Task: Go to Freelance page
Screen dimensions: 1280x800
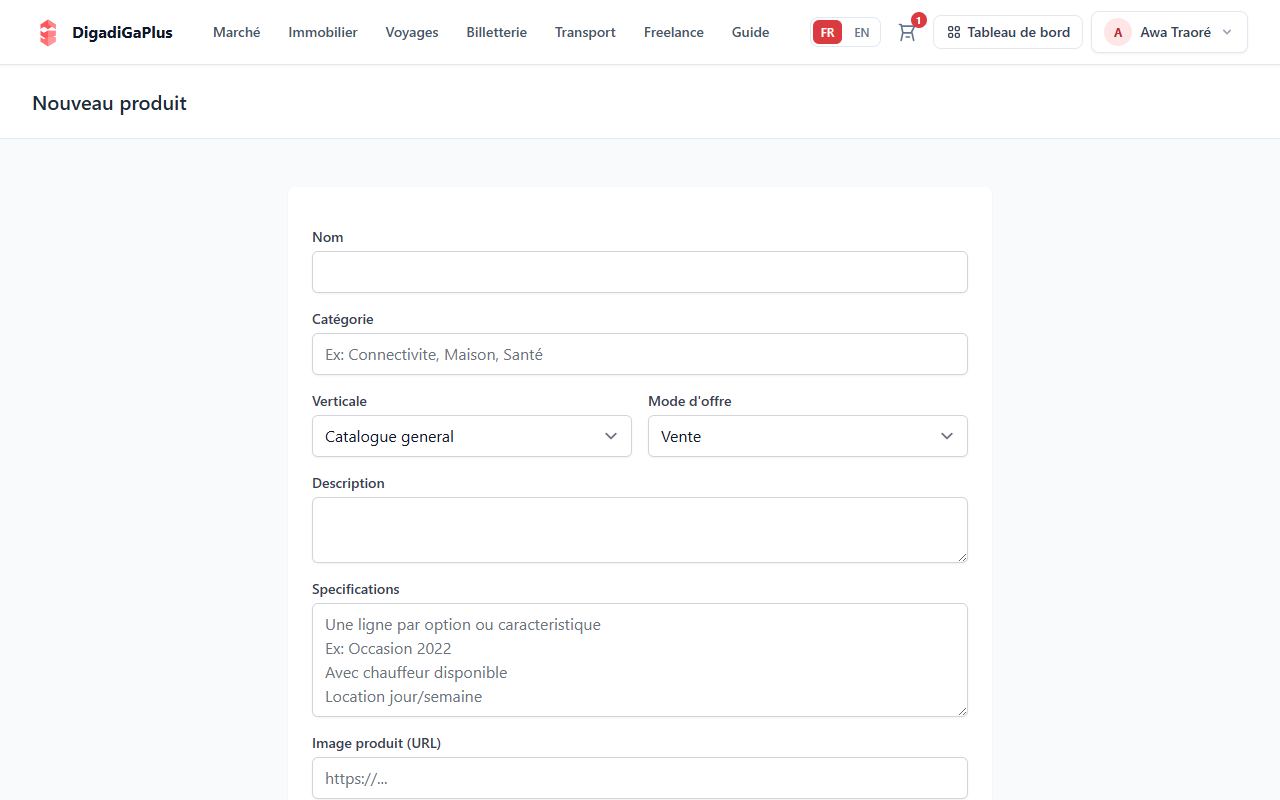Action: pos(674,32)
